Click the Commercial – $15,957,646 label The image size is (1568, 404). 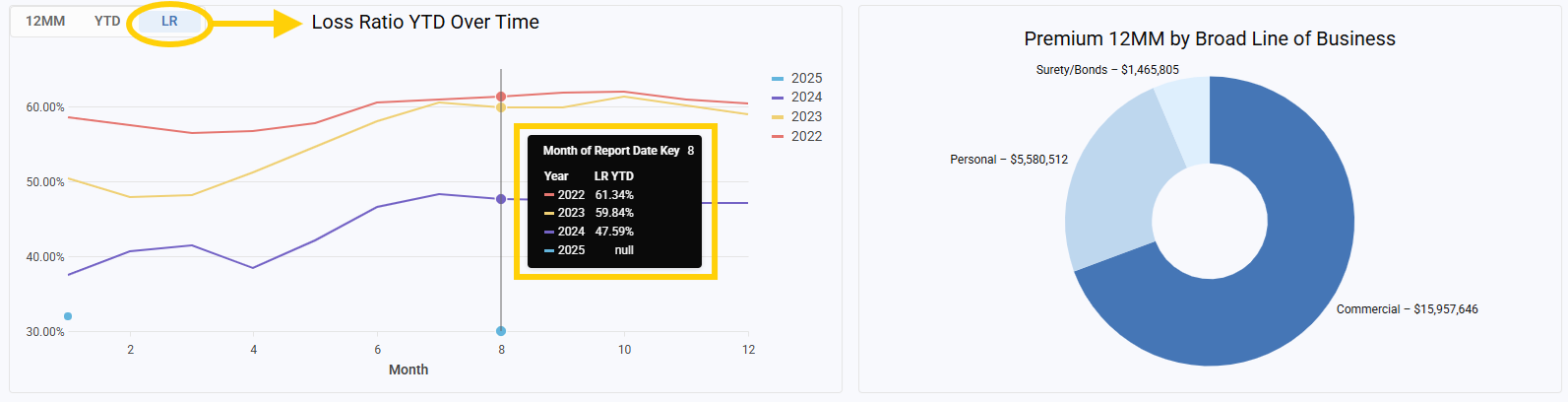coord(1407,309)
